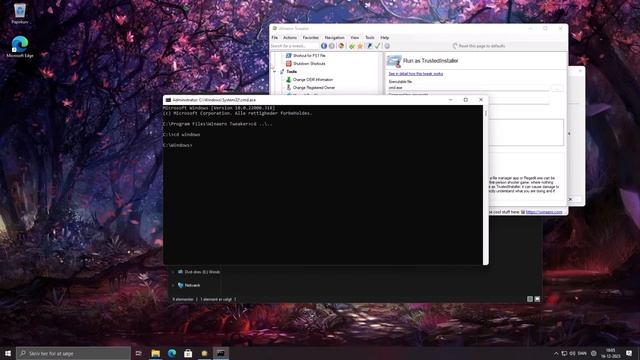Click the Executable file input field
Image resolution: width=640 pixels, height=360 pixels.
point(469,88)
